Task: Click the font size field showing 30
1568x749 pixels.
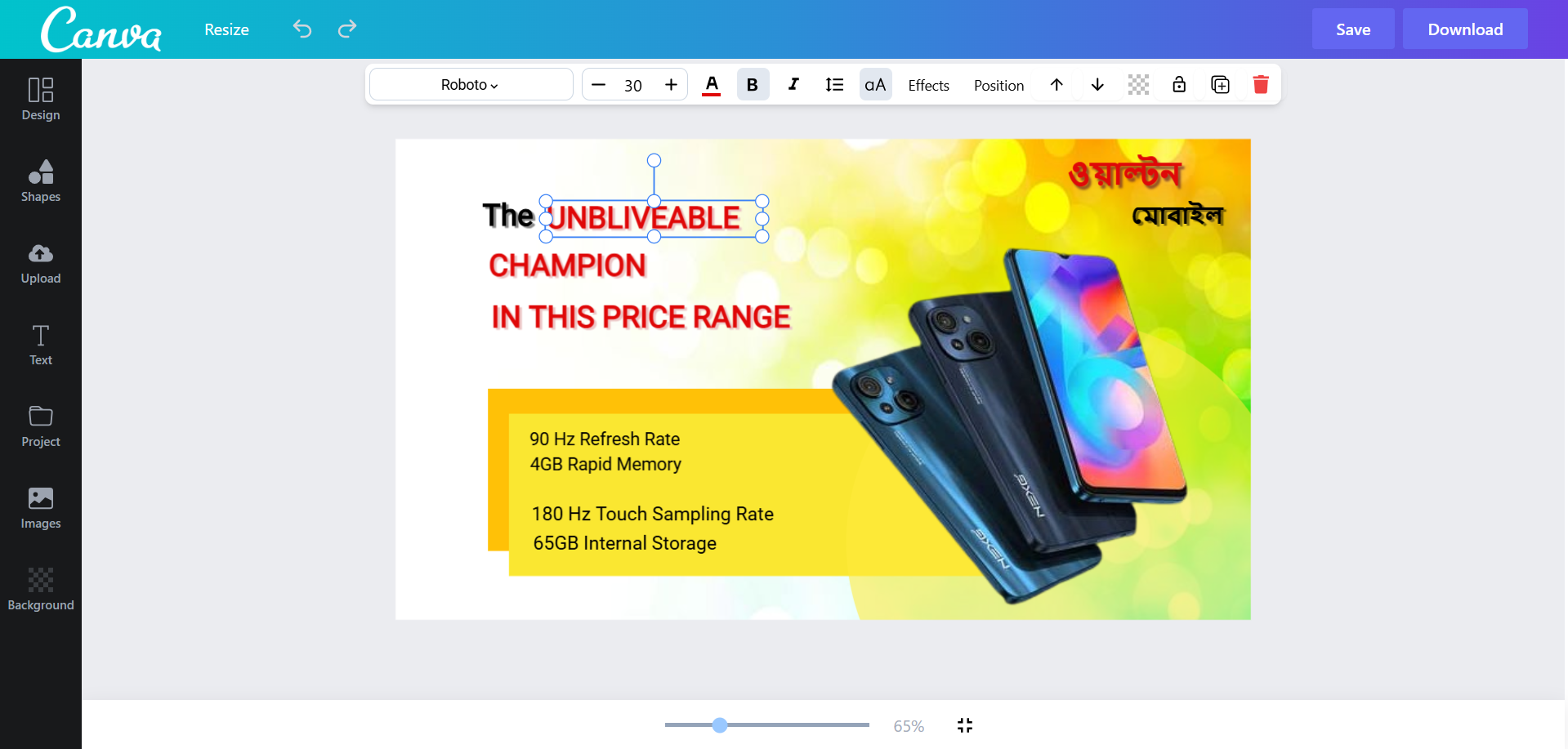Action: coord(633,86)
